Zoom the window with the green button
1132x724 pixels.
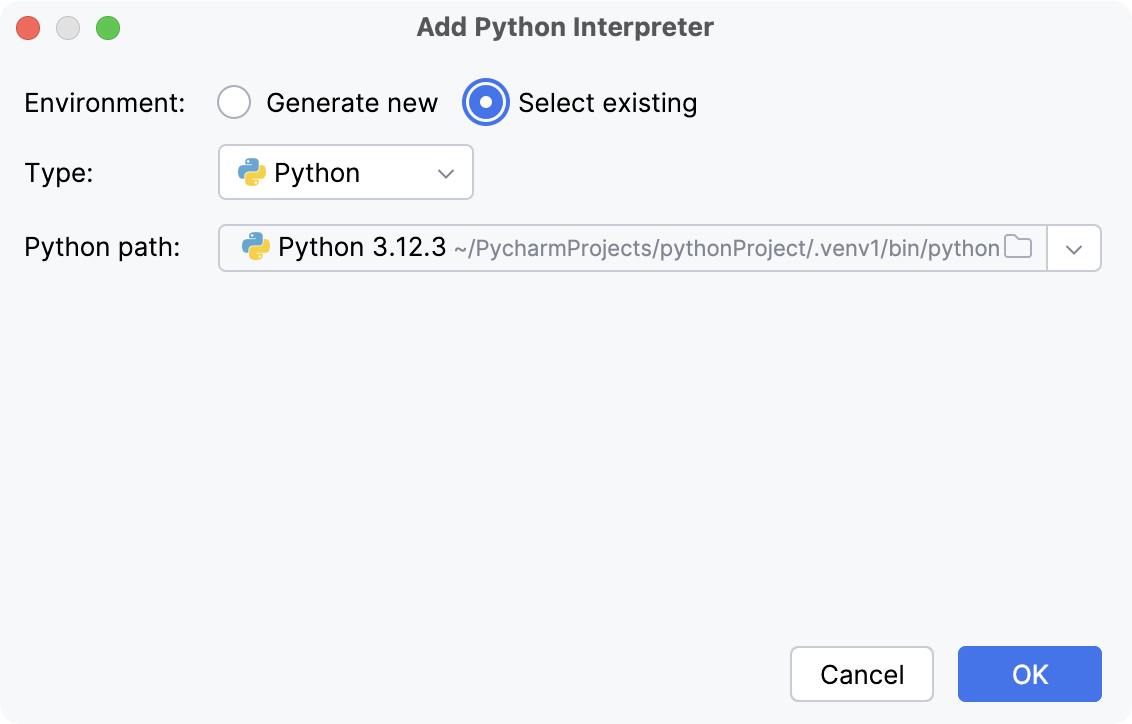(107, 28)
